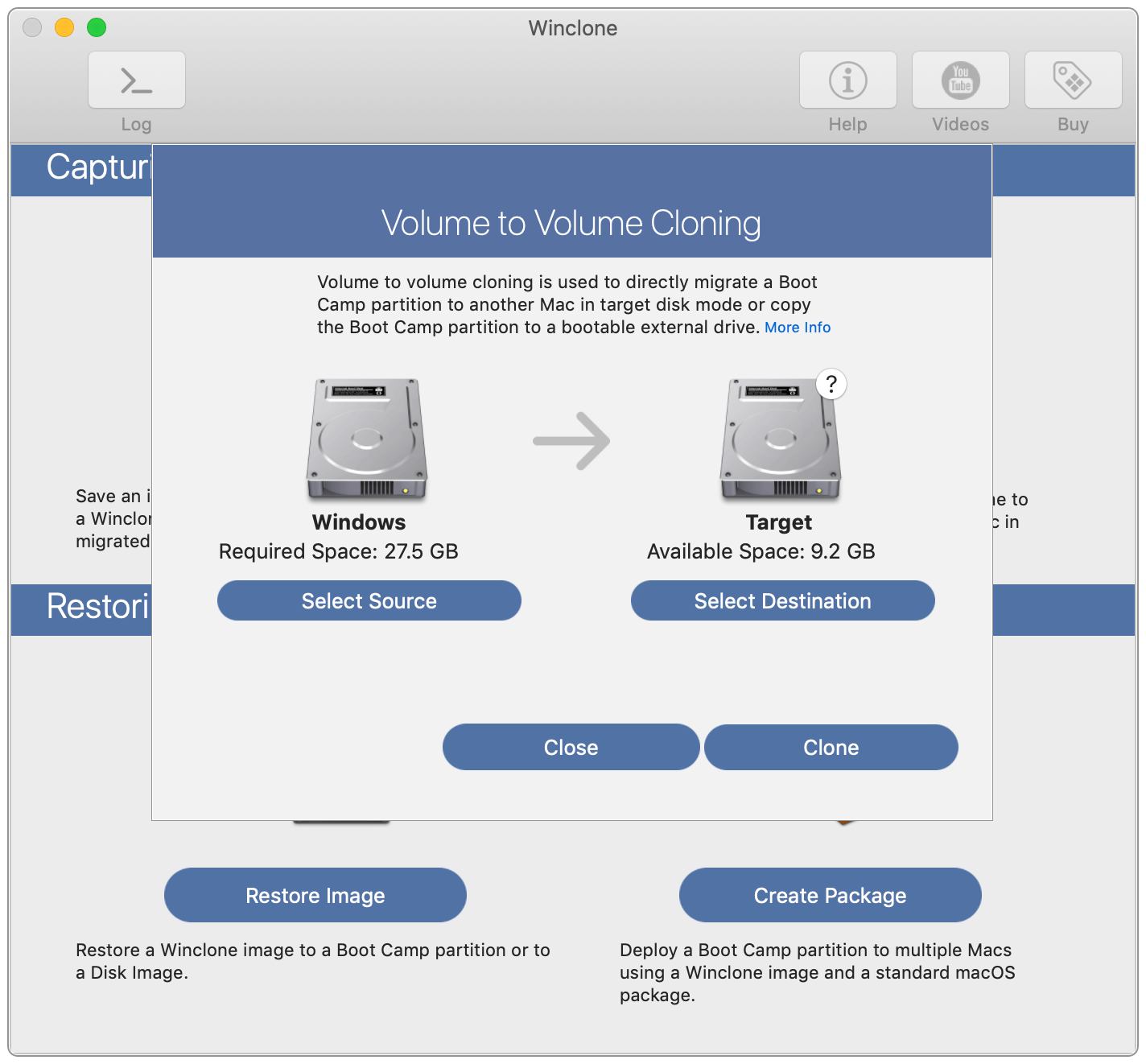Click the Create Package button
This screenshot has width=1146, height=1064.
click(x=831, y=895)
